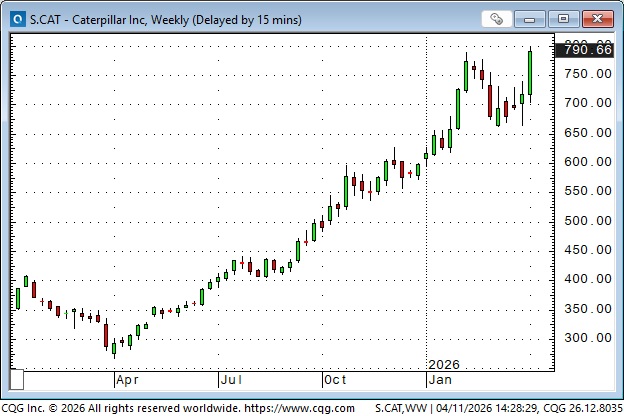Select the Jan label on the time axis
The height and width of the screenshot is (416, 624).
439,380
